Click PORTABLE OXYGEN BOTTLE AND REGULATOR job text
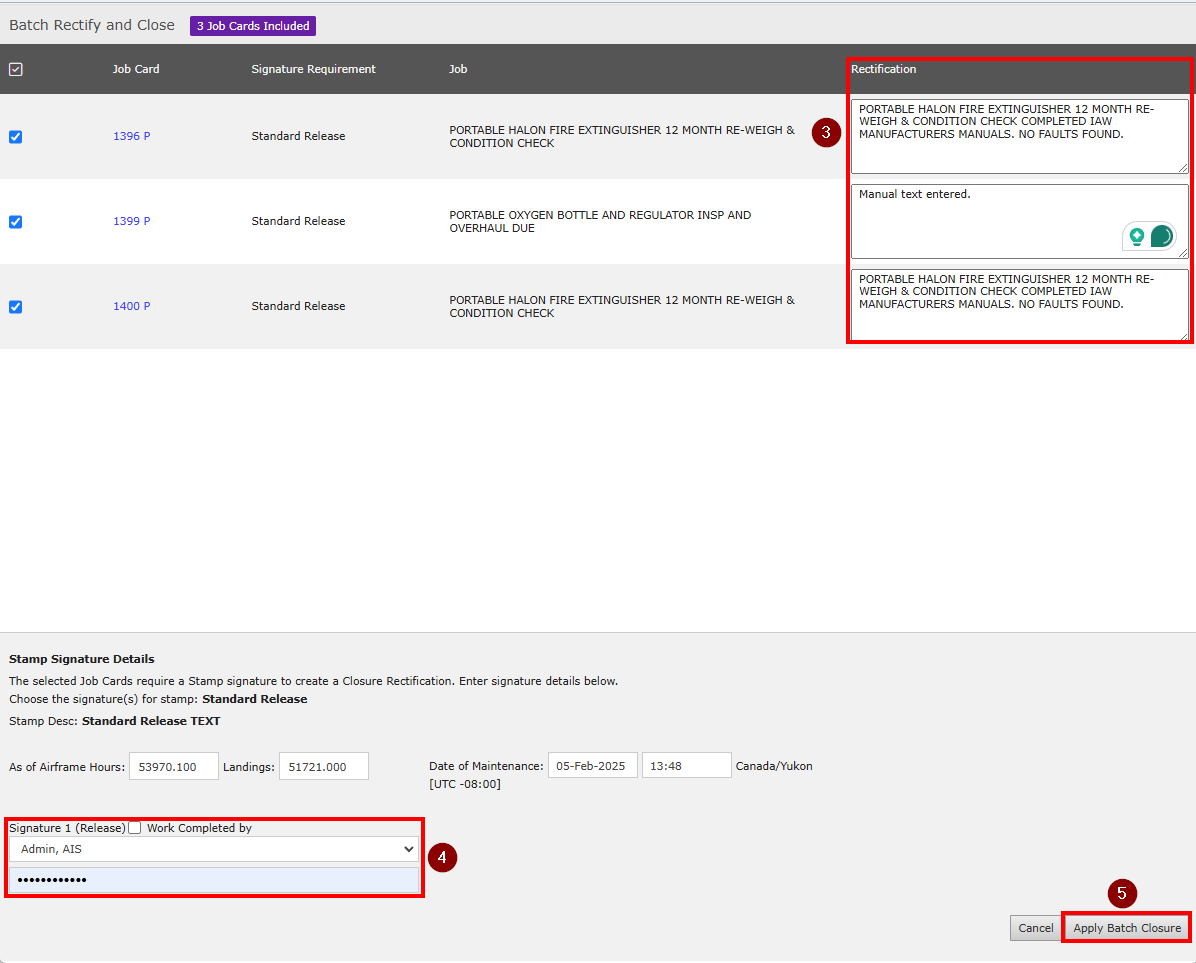The image size is (1196, 963). (x=600, y=222)
